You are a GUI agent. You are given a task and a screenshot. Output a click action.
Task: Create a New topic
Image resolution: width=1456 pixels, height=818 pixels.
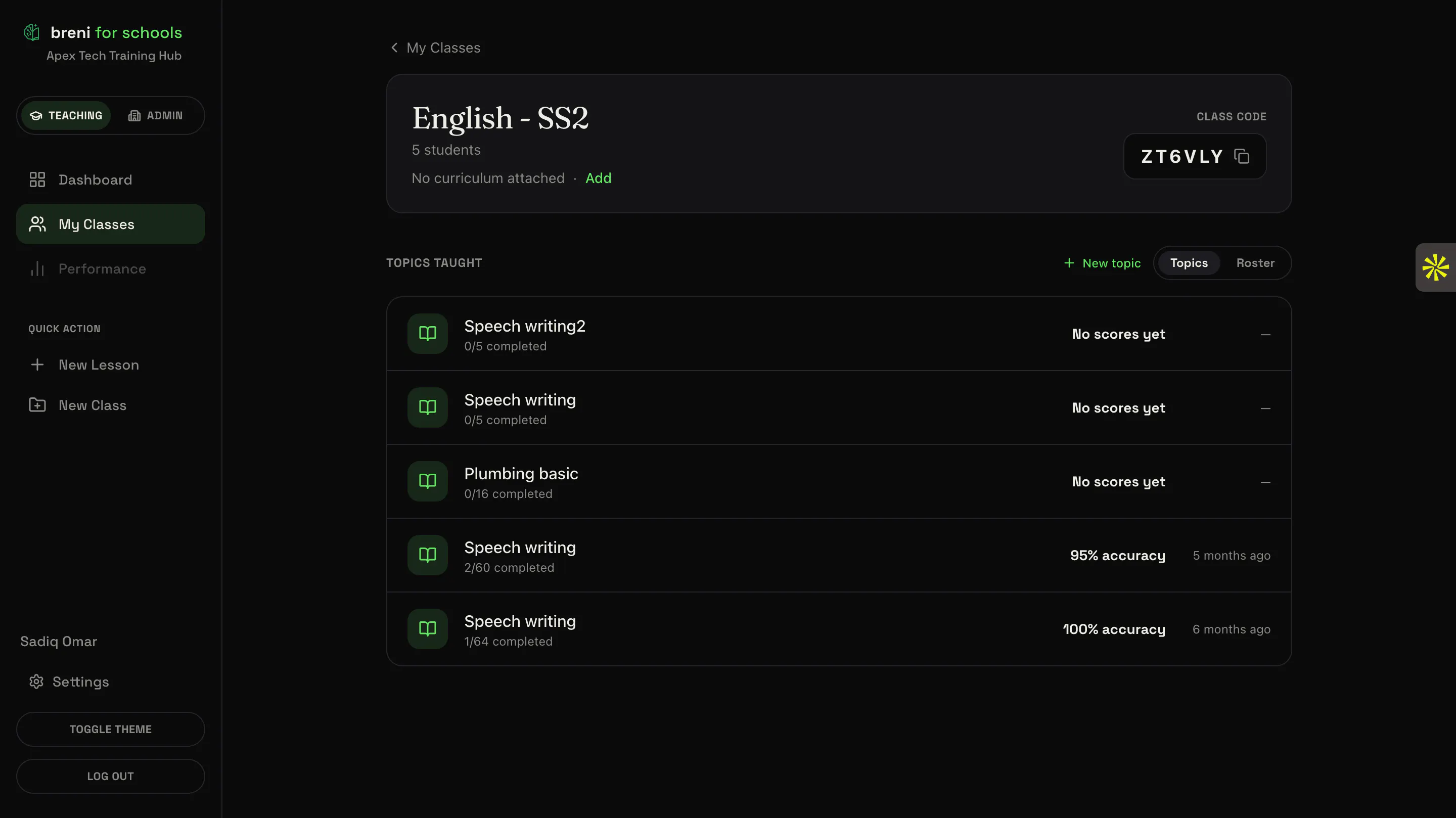click(x=1102, y=263)
